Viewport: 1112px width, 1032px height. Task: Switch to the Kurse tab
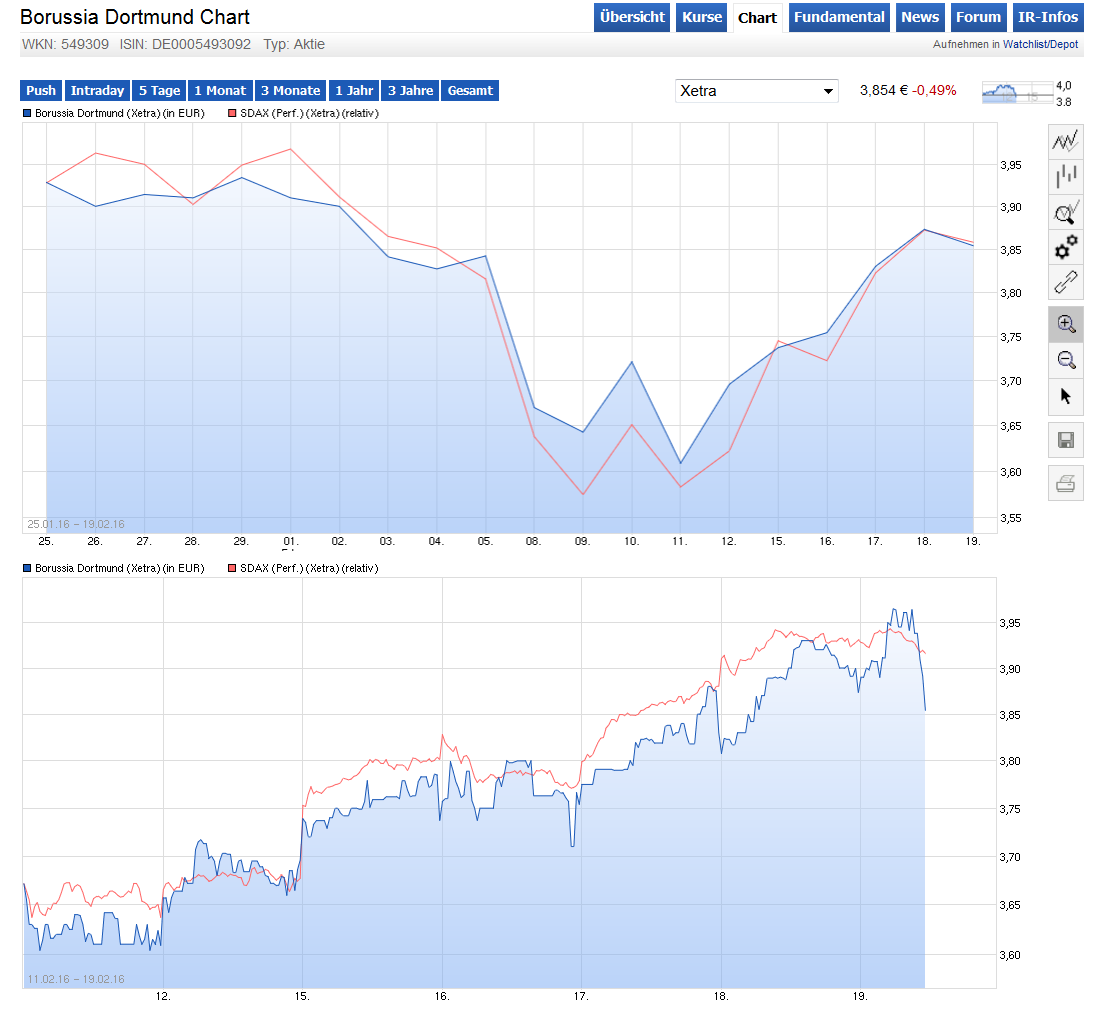pos(702,17)
